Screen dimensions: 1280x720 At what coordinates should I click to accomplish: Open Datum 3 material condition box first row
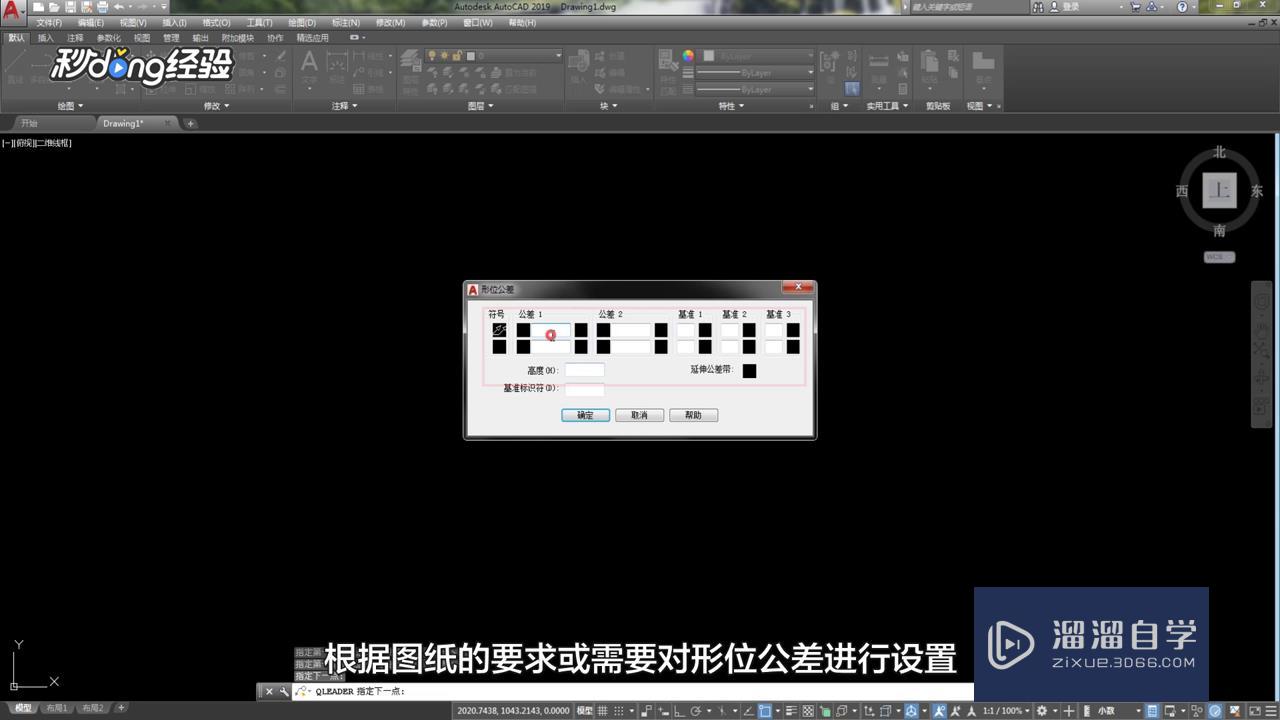(793, 330)
